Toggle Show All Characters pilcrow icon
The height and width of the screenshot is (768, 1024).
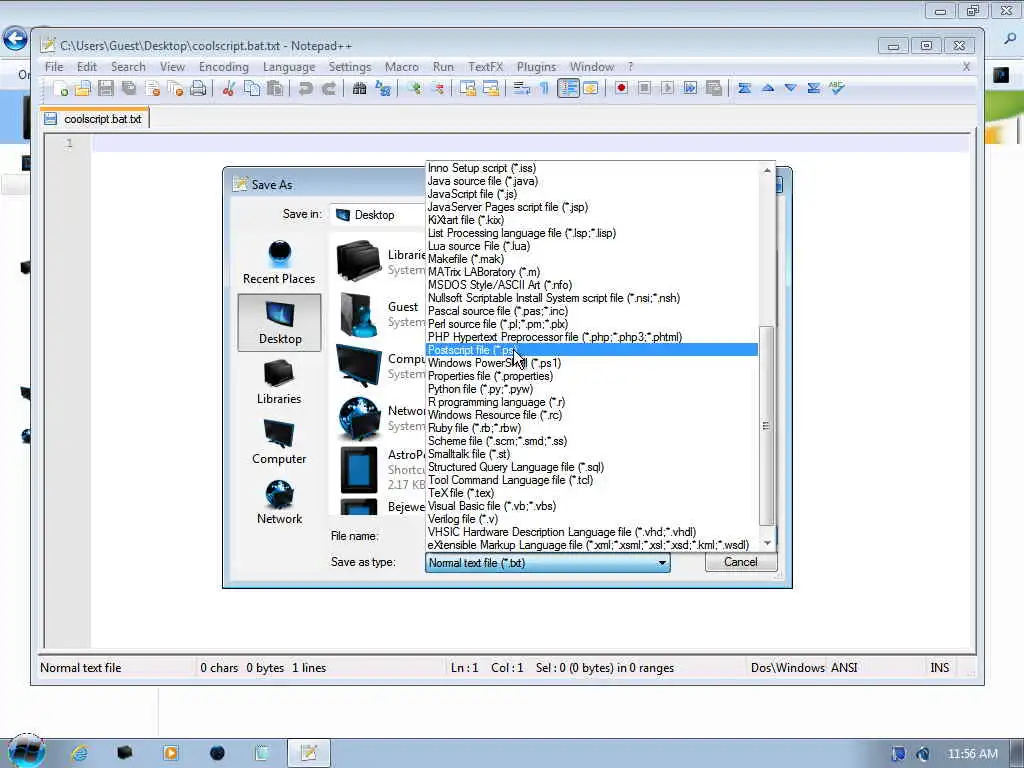544,88
